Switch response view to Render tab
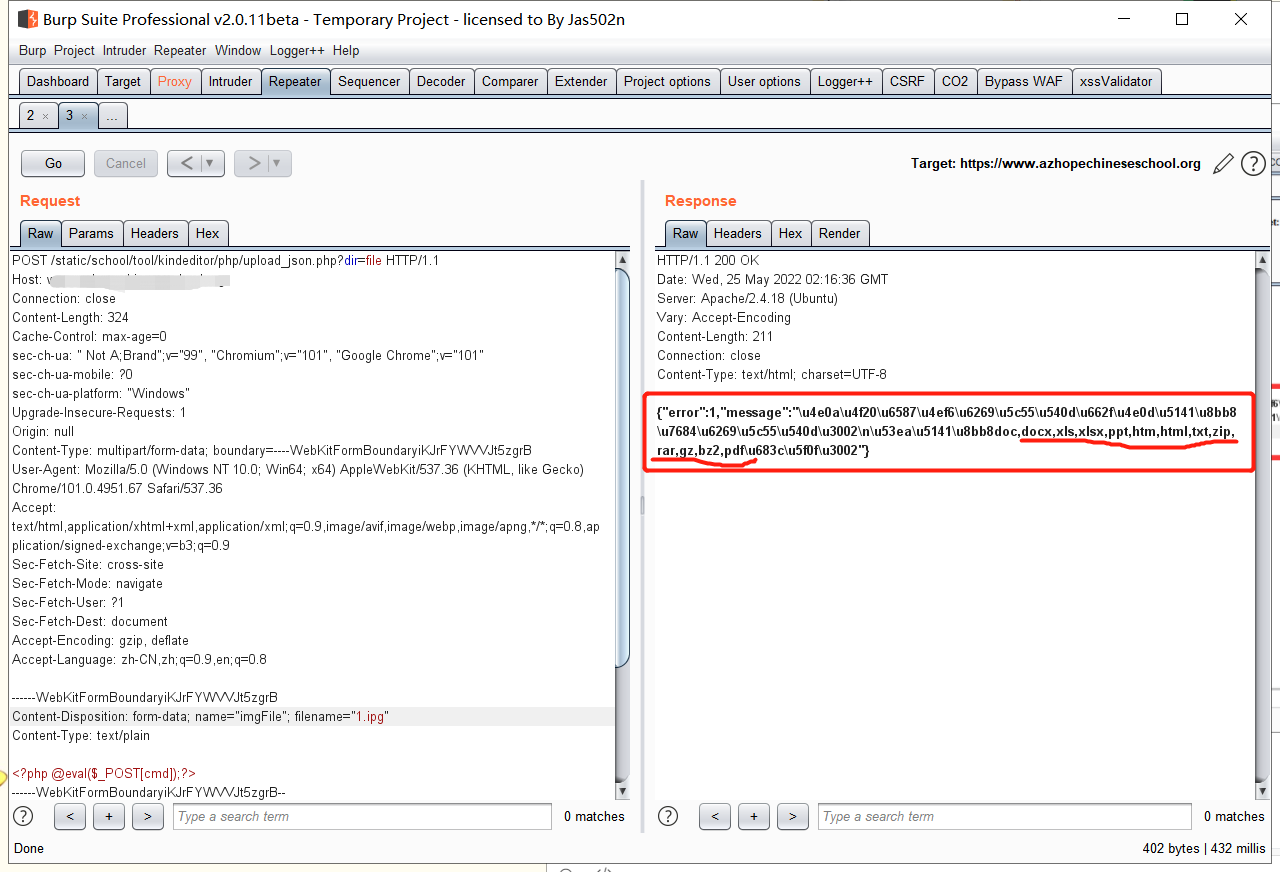 (x=839, y=233)
